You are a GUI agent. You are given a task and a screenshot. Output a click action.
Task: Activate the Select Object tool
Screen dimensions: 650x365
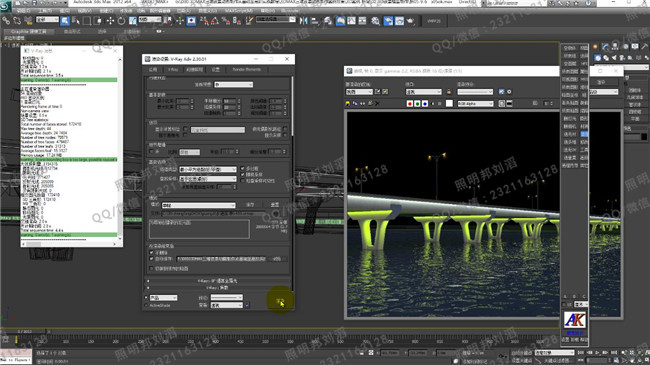(65, 20)
